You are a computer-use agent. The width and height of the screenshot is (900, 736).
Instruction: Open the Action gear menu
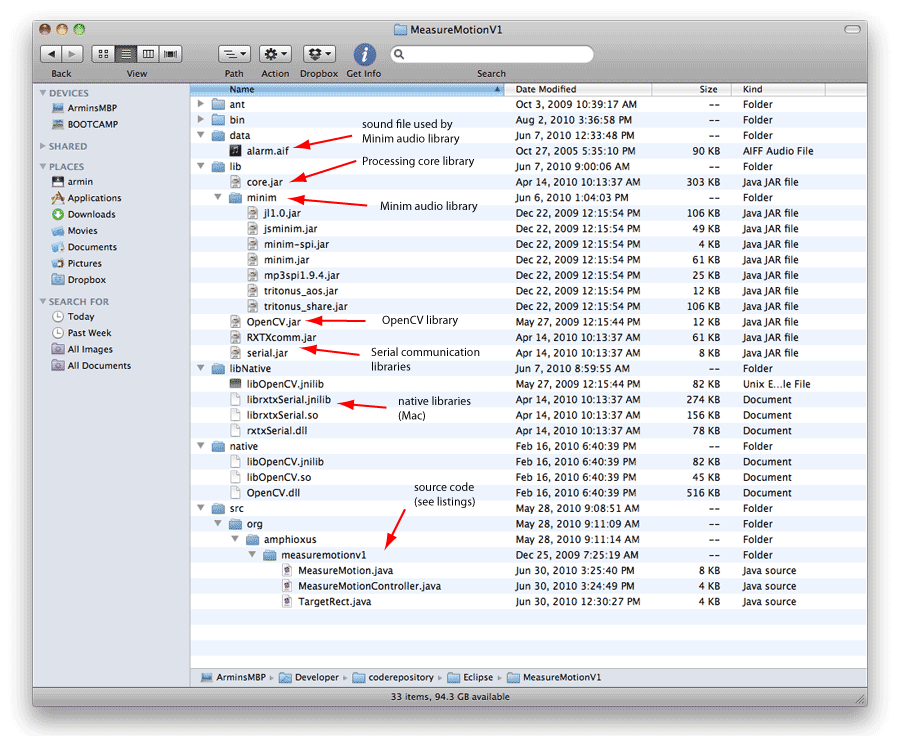[276, 54]
